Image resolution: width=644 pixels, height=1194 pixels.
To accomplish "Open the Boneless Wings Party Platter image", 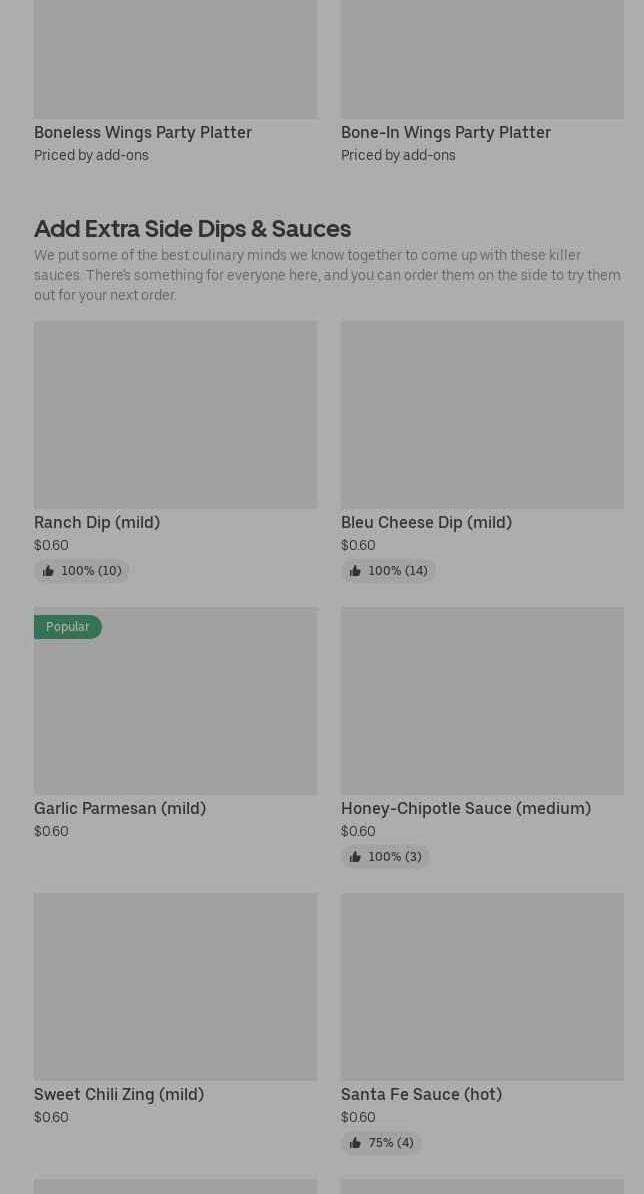I will point(175,60).
